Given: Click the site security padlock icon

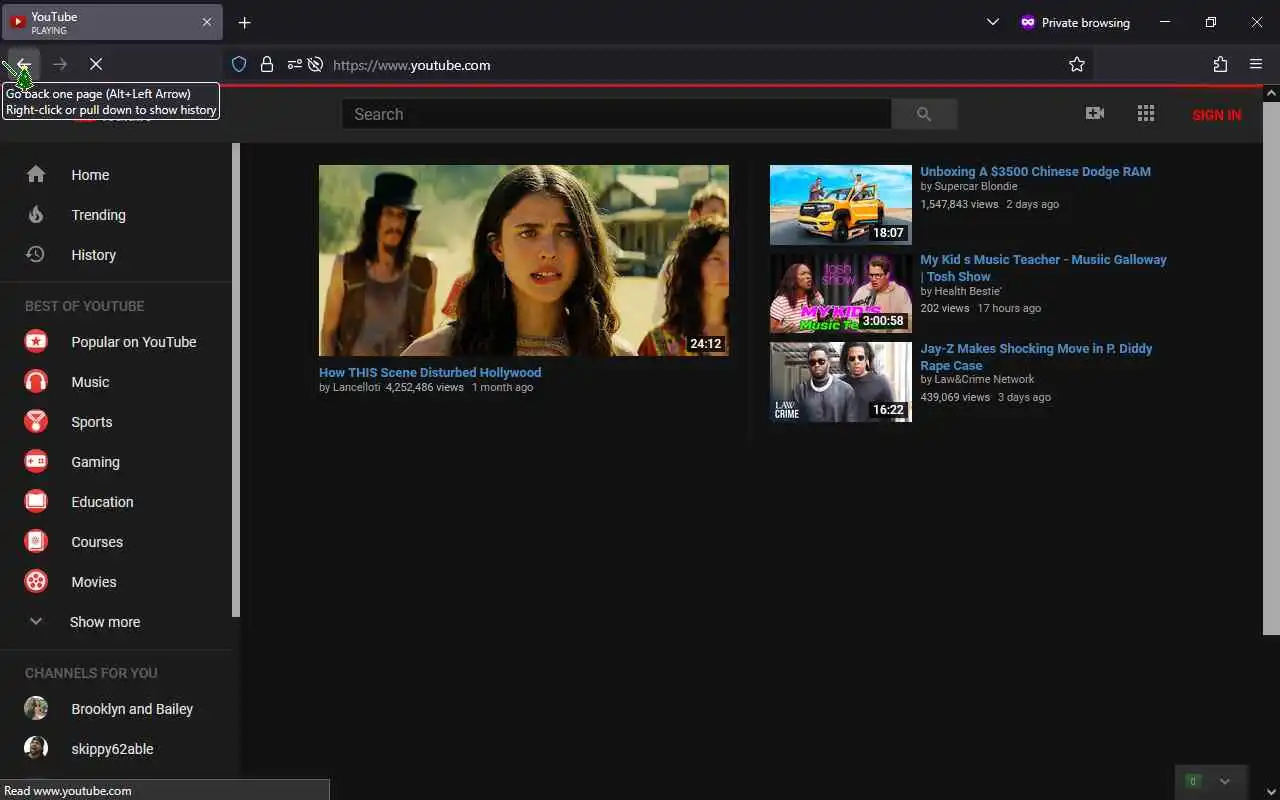Looking at the screenshot, I should [267, 64].
